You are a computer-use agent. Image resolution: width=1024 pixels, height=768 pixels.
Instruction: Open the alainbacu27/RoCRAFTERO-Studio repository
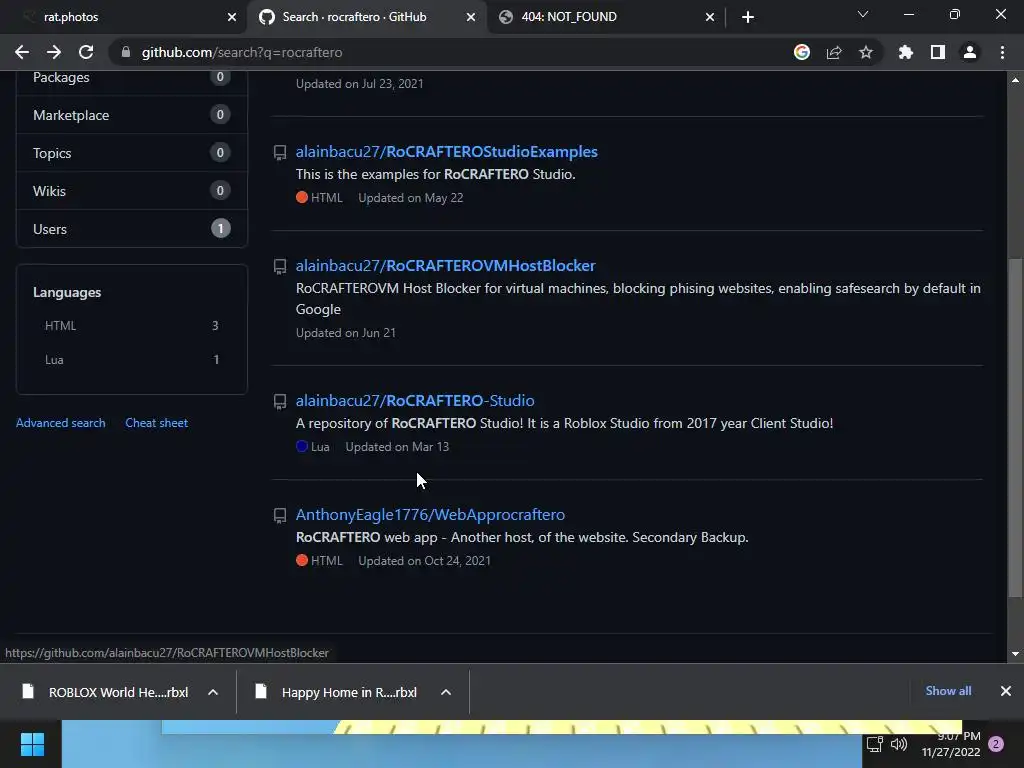coord(415,400)
